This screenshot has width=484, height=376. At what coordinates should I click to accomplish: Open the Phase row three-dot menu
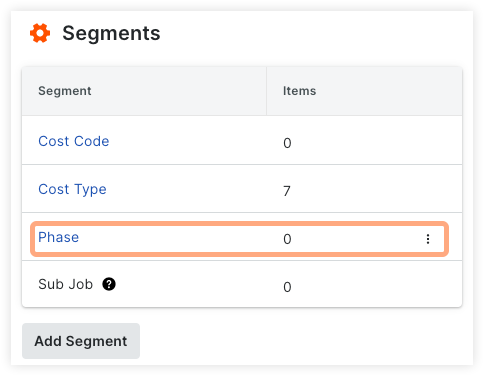pyautogui.click(x=428, y=239)
